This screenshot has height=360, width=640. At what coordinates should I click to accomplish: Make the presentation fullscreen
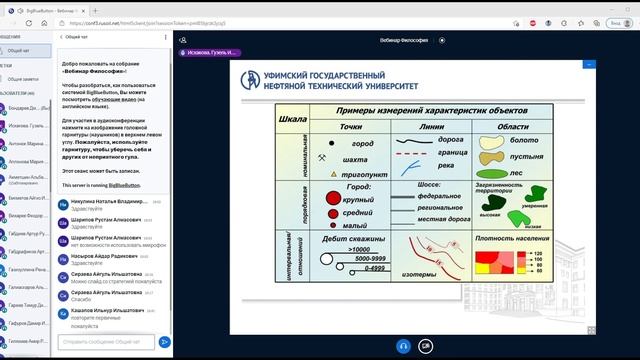pyautogui.click(x=591, y=330)
